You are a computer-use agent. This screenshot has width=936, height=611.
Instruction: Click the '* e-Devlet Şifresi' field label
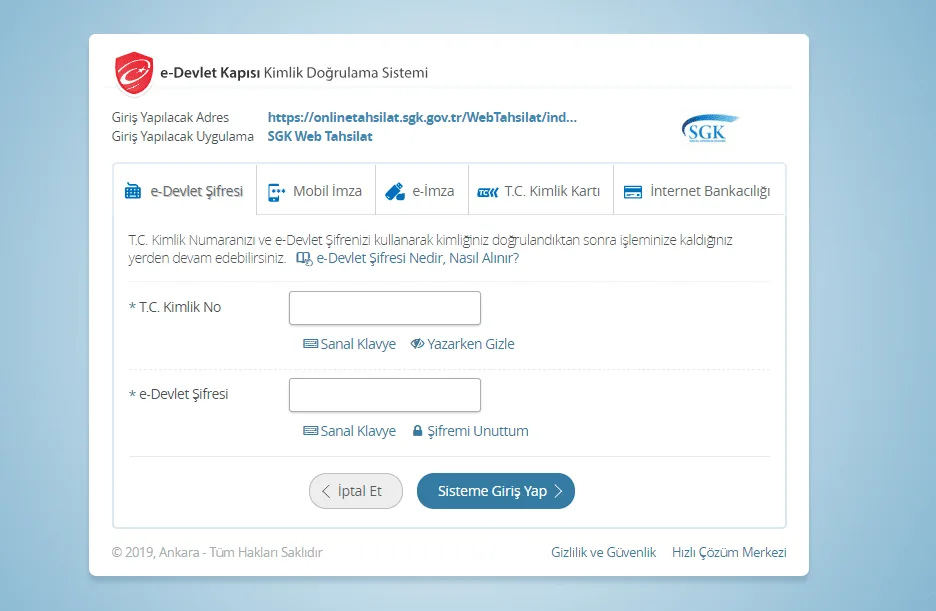(x=178, y=394)
